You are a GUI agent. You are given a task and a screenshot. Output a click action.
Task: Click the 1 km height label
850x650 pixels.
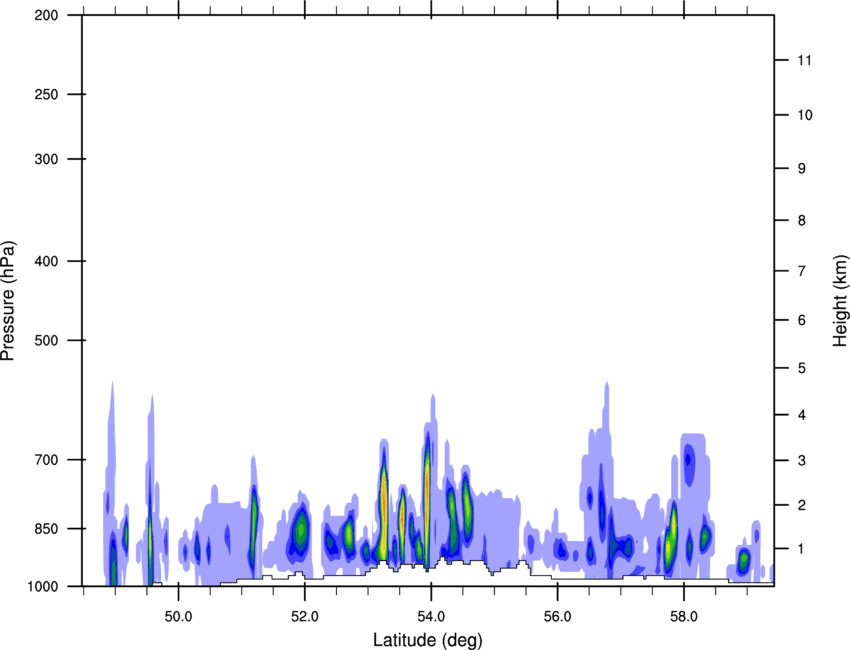coord(802,549)
